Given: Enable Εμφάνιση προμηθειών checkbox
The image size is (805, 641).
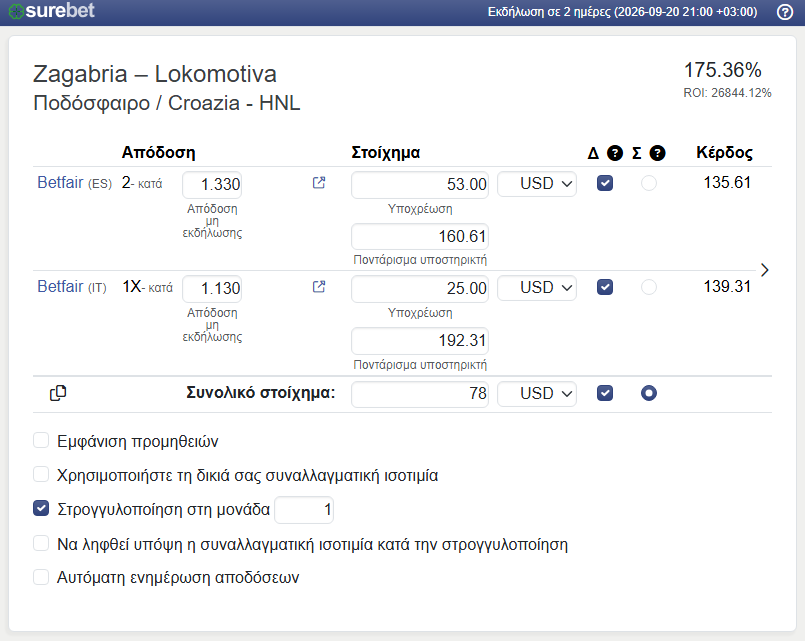Looking at the screenshot, I should pyautogui.click(x=41, y=440).
